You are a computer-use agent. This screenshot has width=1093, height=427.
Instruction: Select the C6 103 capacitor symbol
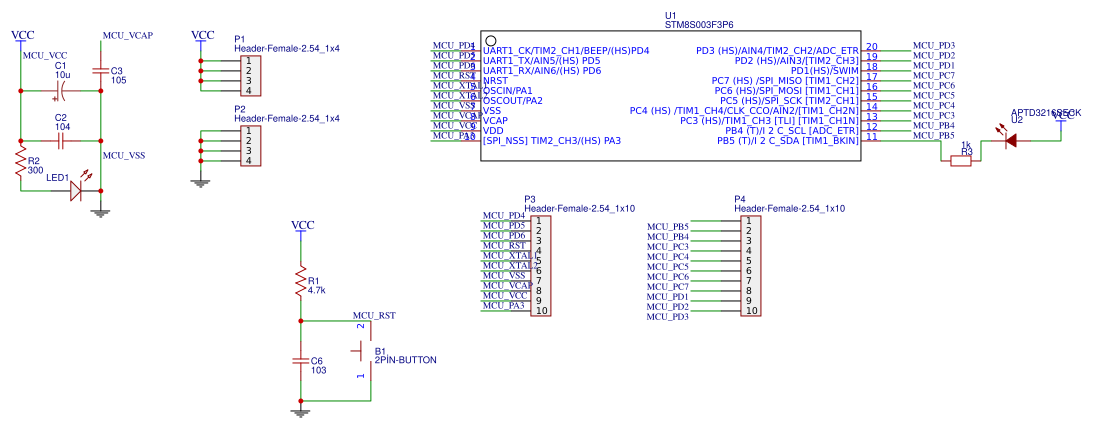tap(301, 361)
